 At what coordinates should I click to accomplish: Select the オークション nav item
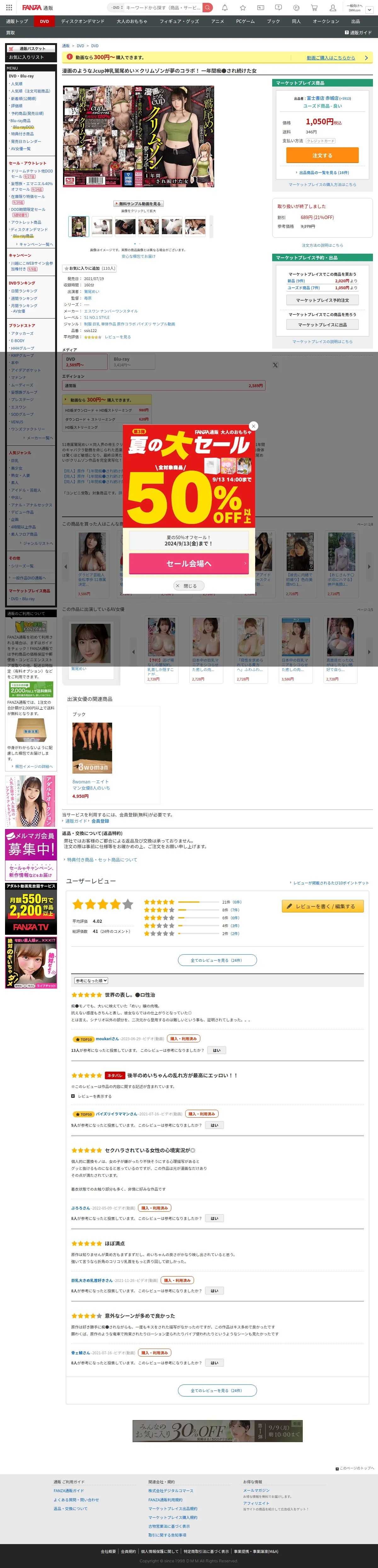pyautogui.click(x=326, y=21)
